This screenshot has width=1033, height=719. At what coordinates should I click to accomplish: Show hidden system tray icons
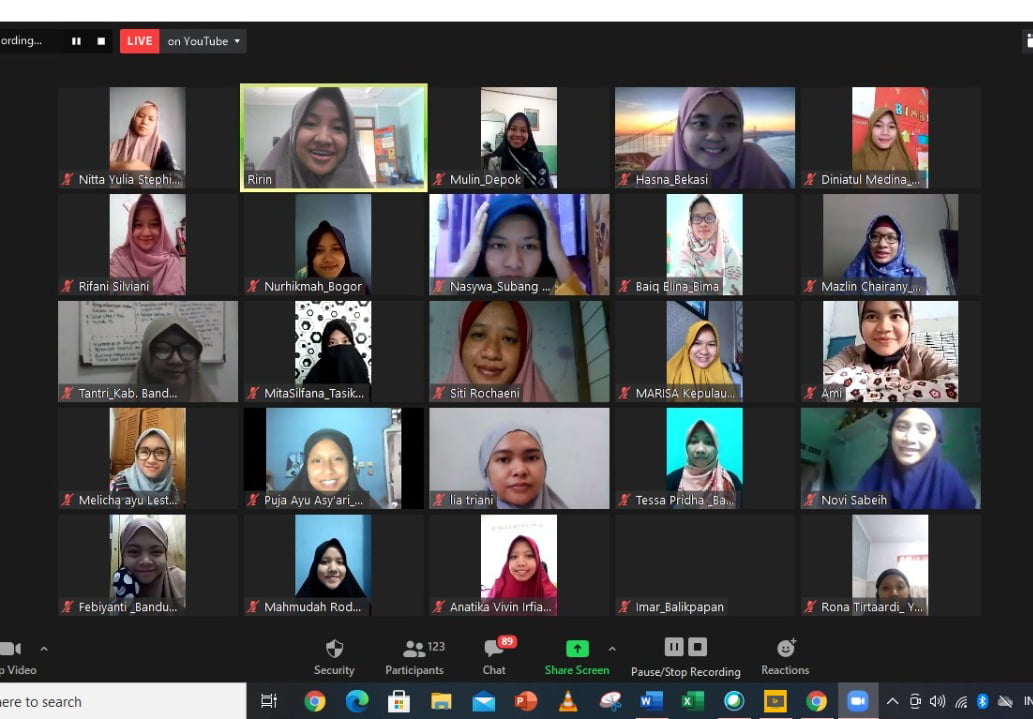[x=892, y=702]
